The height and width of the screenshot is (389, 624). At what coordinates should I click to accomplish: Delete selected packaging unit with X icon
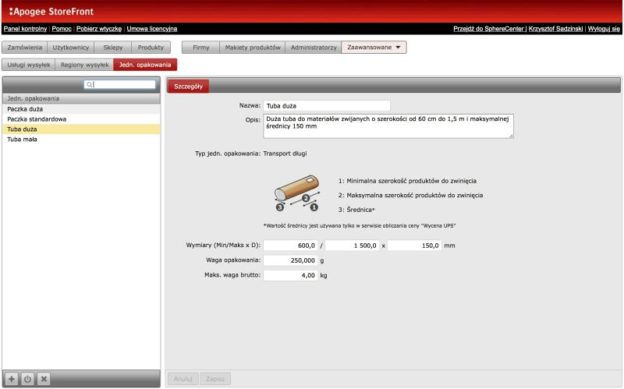click(44, 379)
